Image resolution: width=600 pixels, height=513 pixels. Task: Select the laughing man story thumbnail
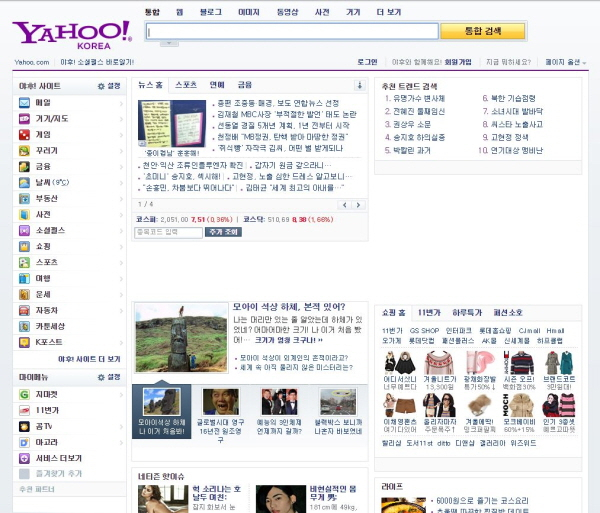[221, 402]
